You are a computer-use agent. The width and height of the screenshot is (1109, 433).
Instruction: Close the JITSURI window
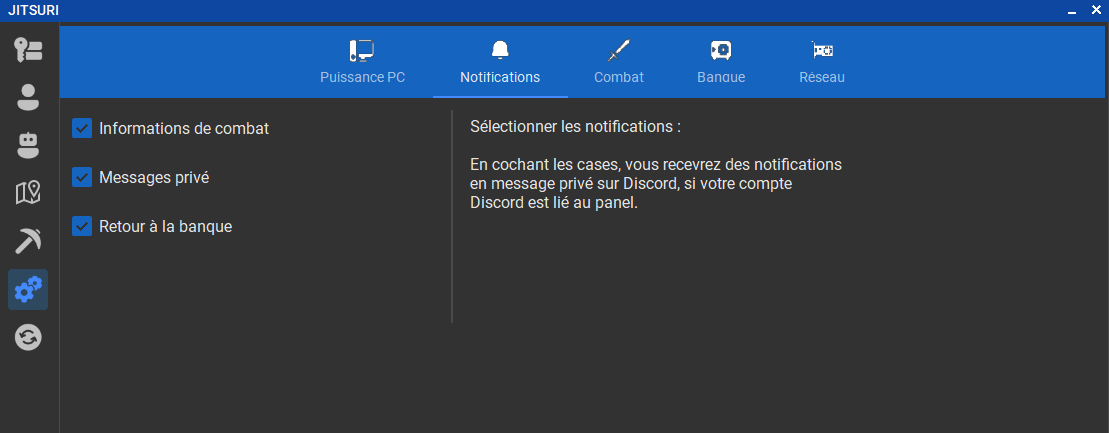click(x=1096, y=10)
